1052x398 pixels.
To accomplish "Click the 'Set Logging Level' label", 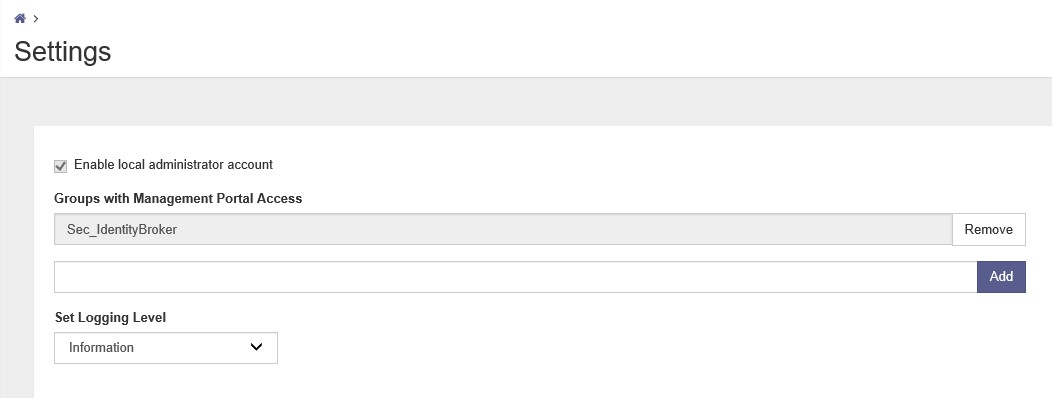I will [x=110, y=317].
